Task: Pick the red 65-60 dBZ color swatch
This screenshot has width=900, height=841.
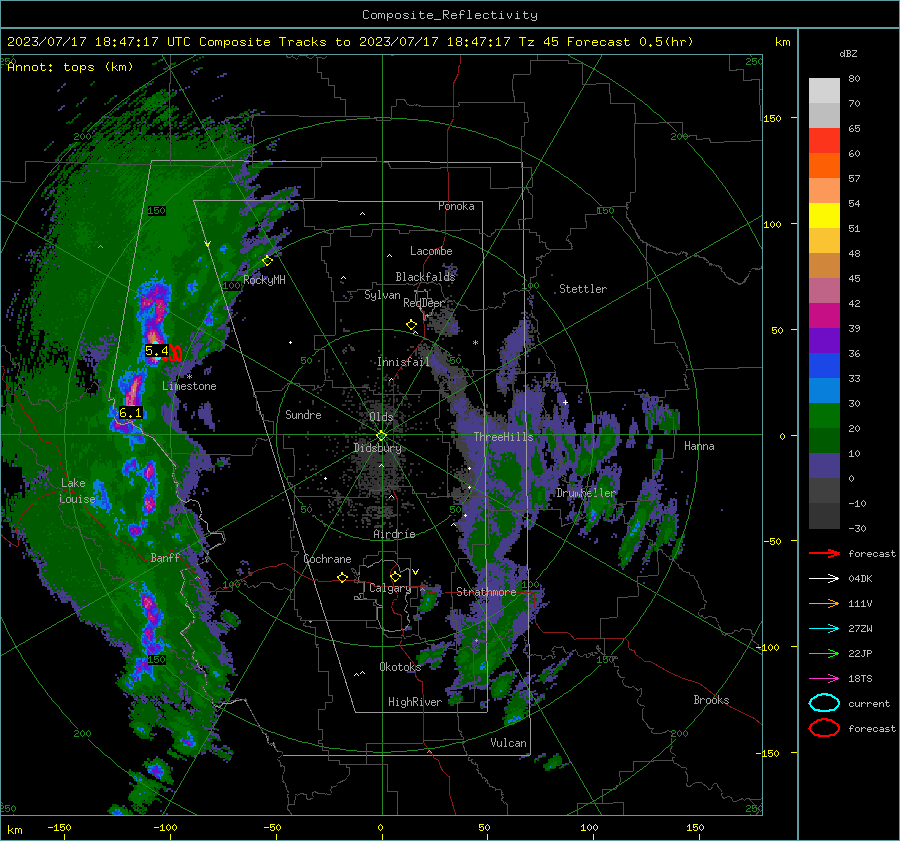Action: 824,141
